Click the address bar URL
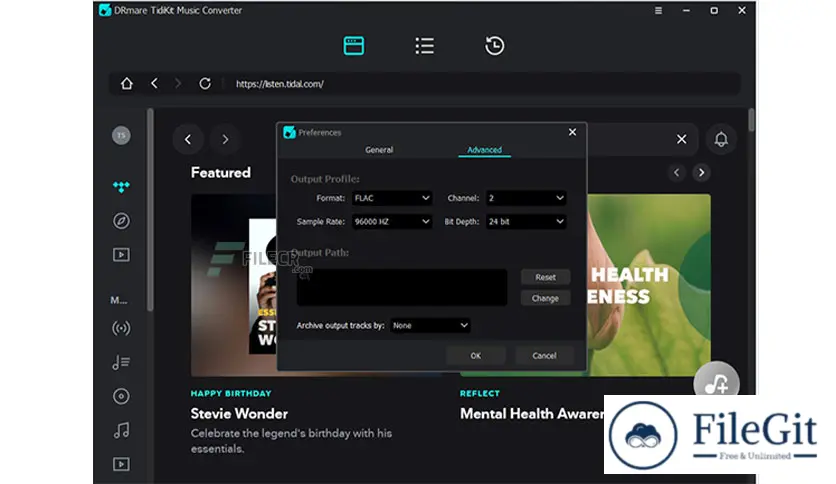The image size is (836, 484). [x=280, y=84]
